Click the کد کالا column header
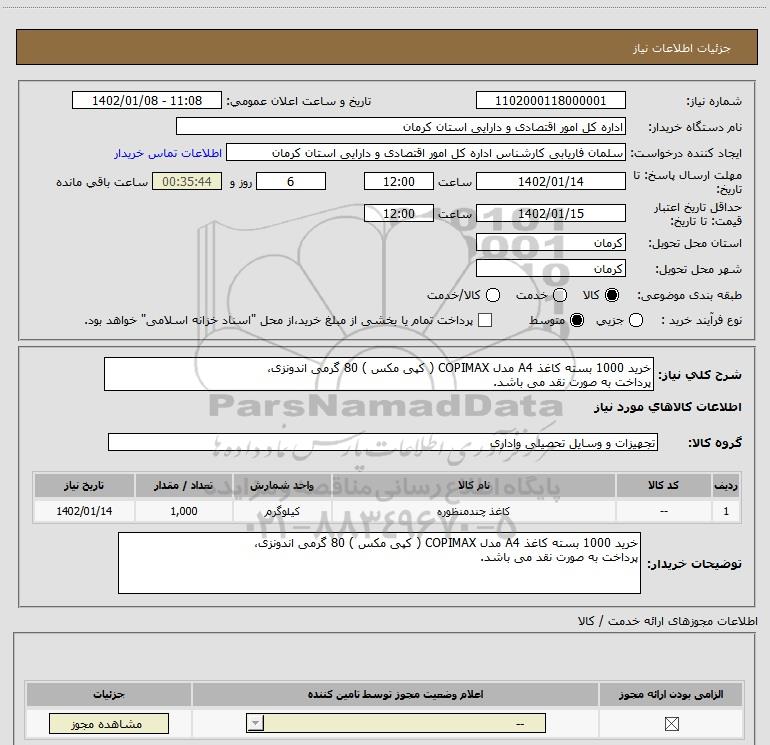 (663, 485)
